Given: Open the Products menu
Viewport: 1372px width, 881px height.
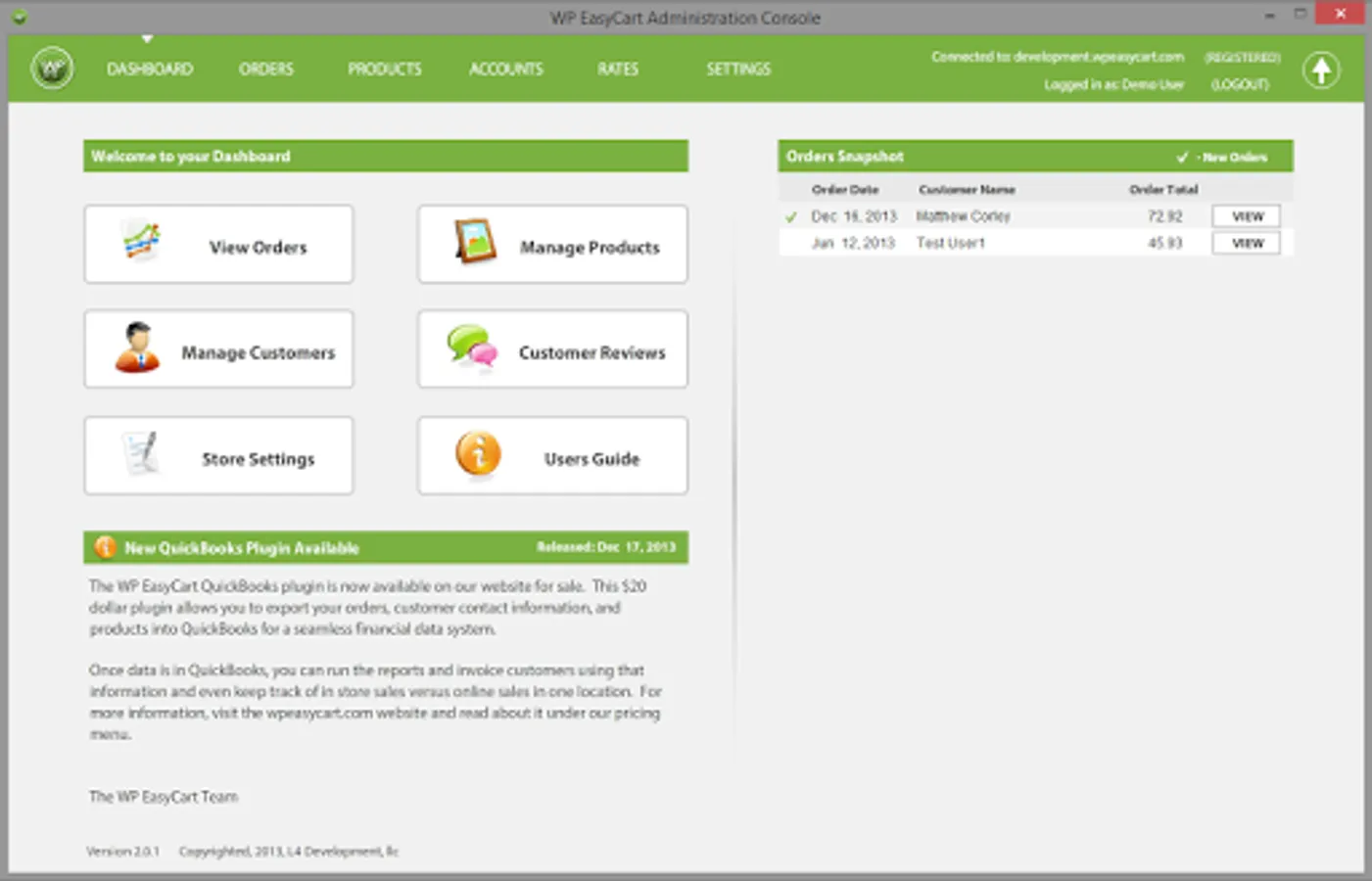Looking at the screenshot, I should tap(385, 69).
